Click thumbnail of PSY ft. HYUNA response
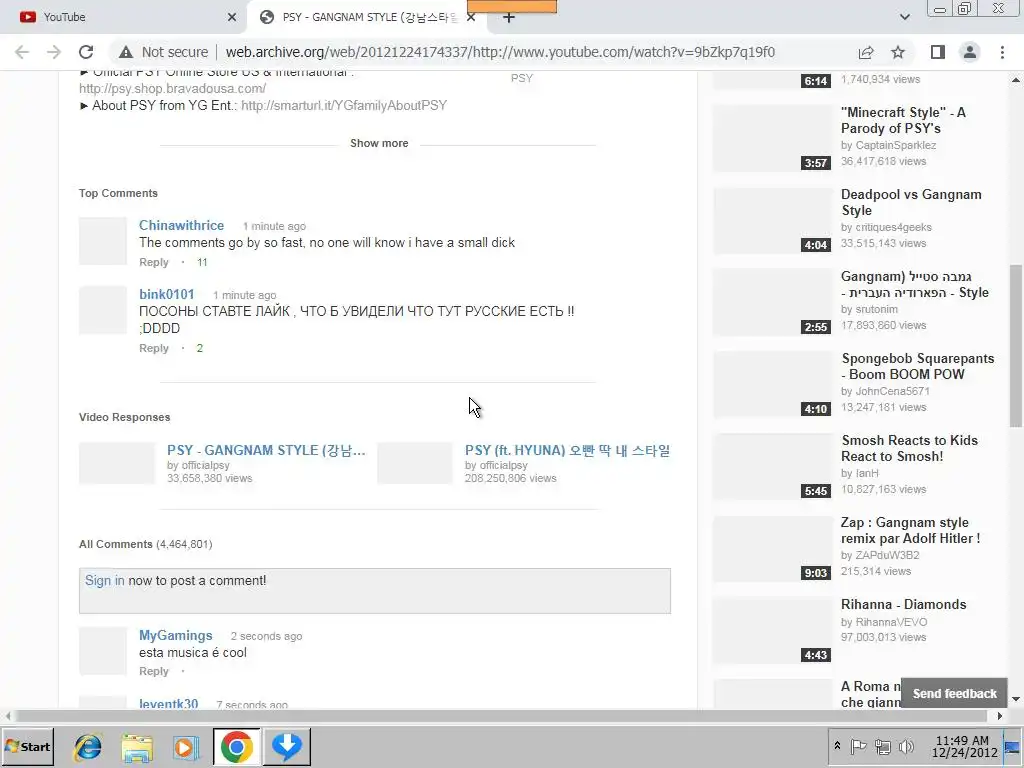 coord(415,463)
